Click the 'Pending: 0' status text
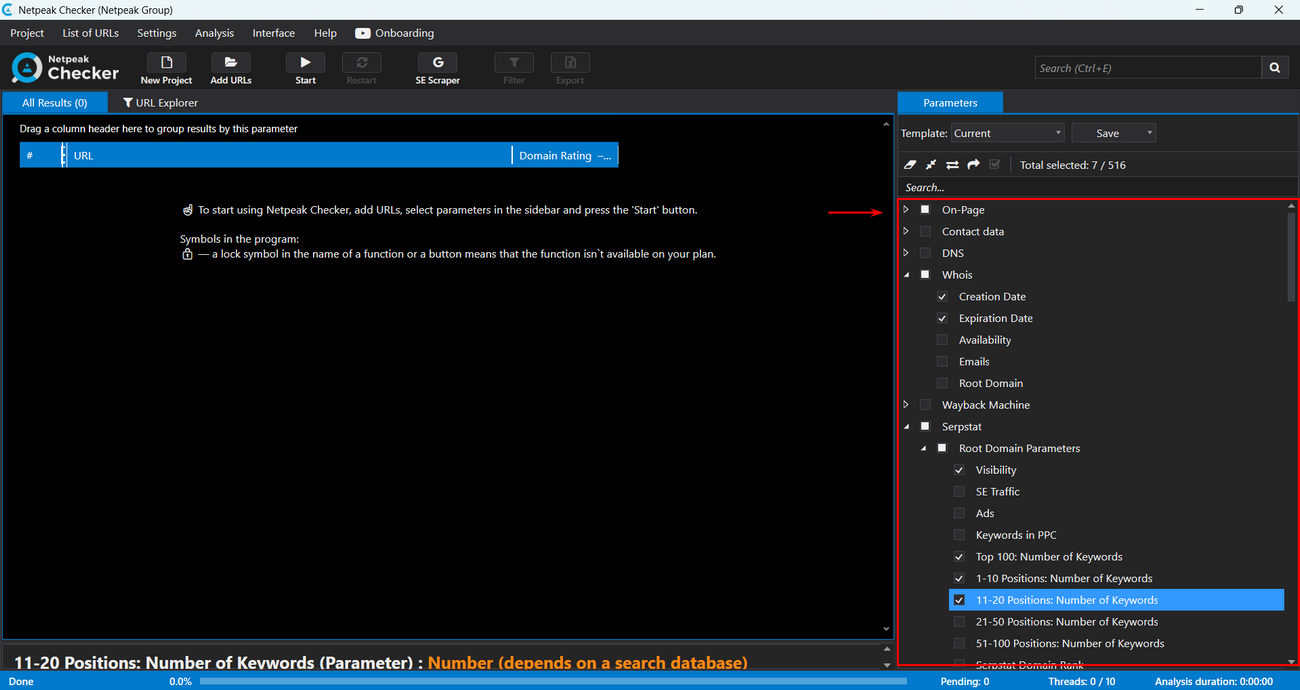The image size is (1300, 690). coord(964,681)
